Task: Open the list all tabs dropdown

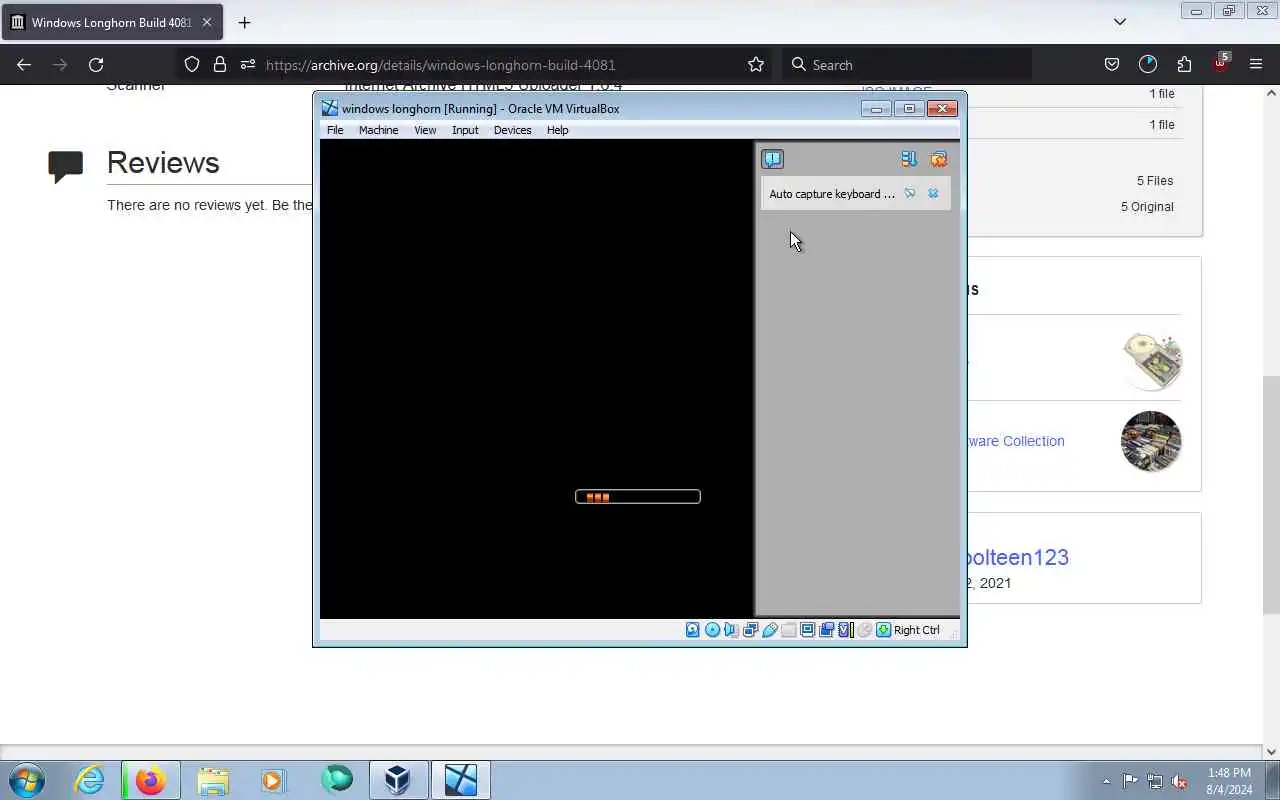Action: pyautogui.click(x=1120, y=22)
